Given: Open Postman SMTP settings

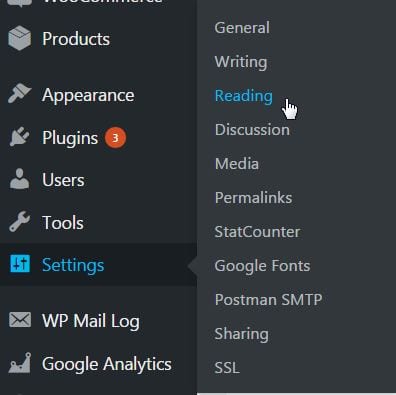Looking at the screenshot, I should pyautogui.click(x=268, y=300).
